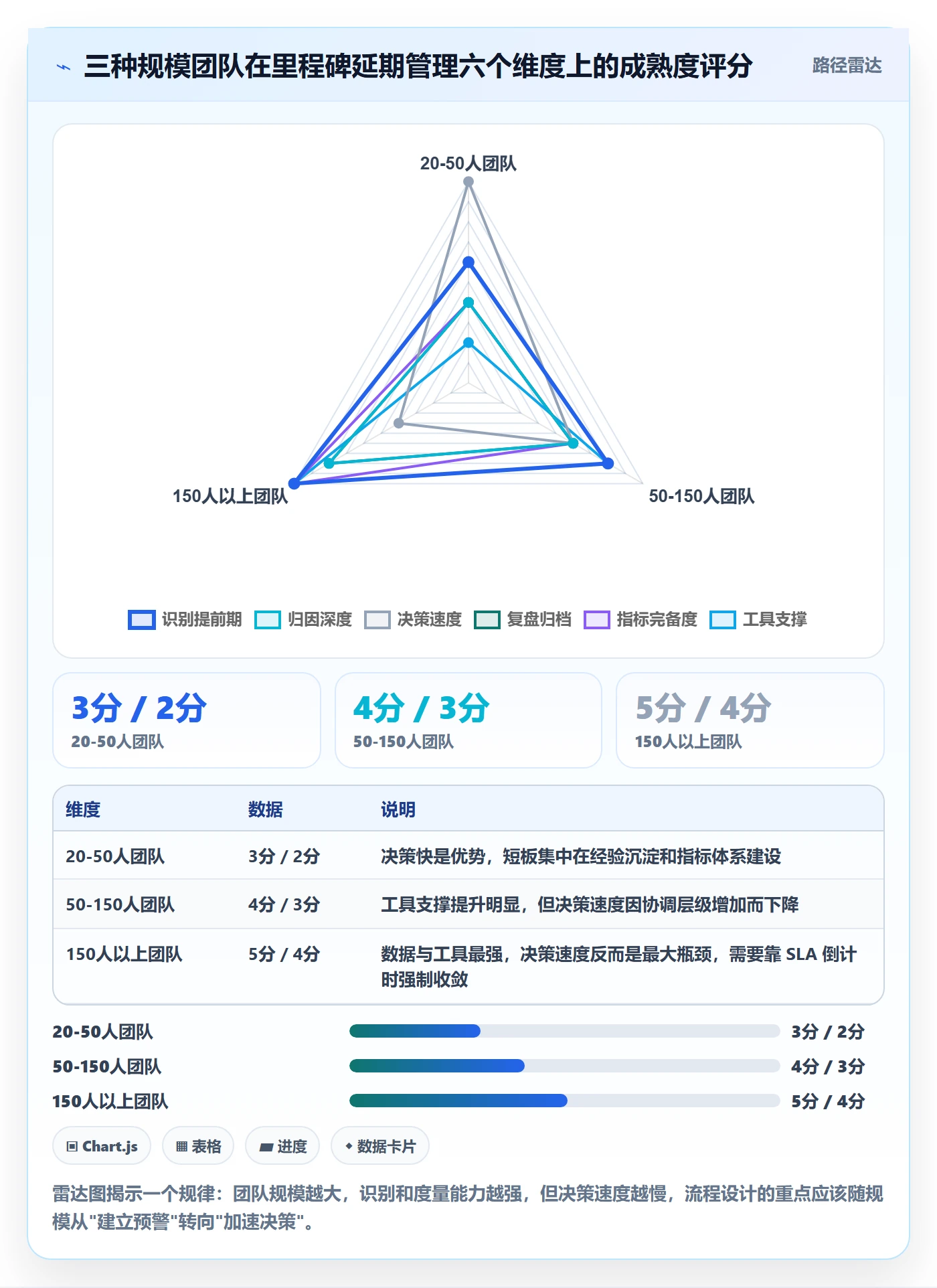This screenshot has width=937, height=1288.
Task: Click the description starting with 决策快是优势
Action: click(581, 856)
